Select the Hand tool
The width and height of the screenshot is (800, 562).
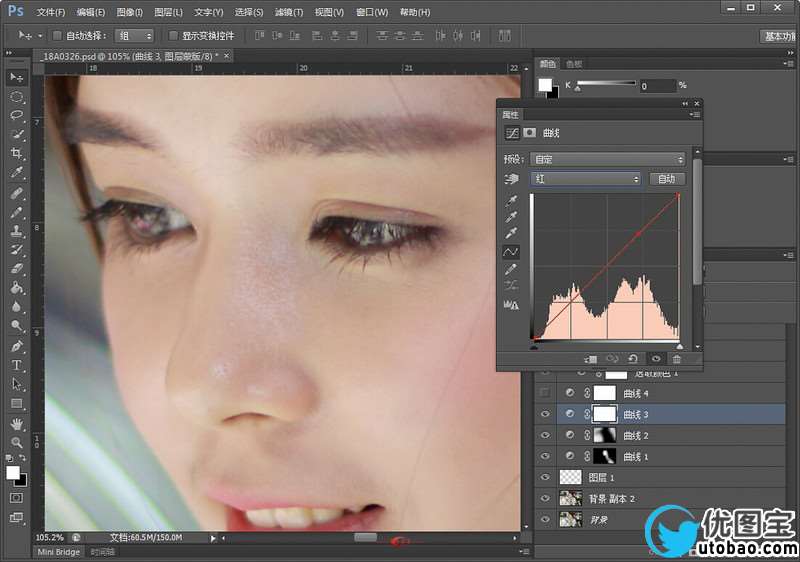coord(17,423)
